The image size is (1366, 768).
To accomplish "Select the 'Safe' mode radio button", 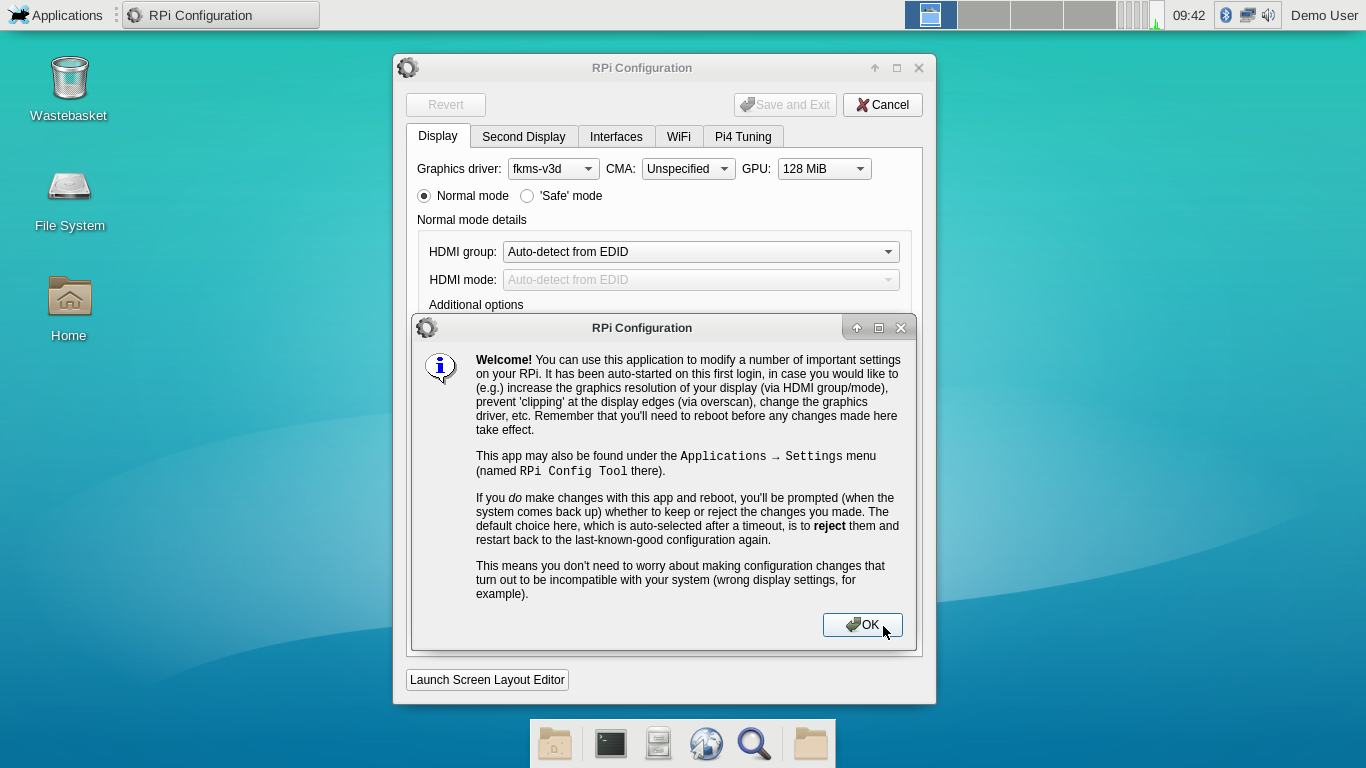I will coord(527,196).
